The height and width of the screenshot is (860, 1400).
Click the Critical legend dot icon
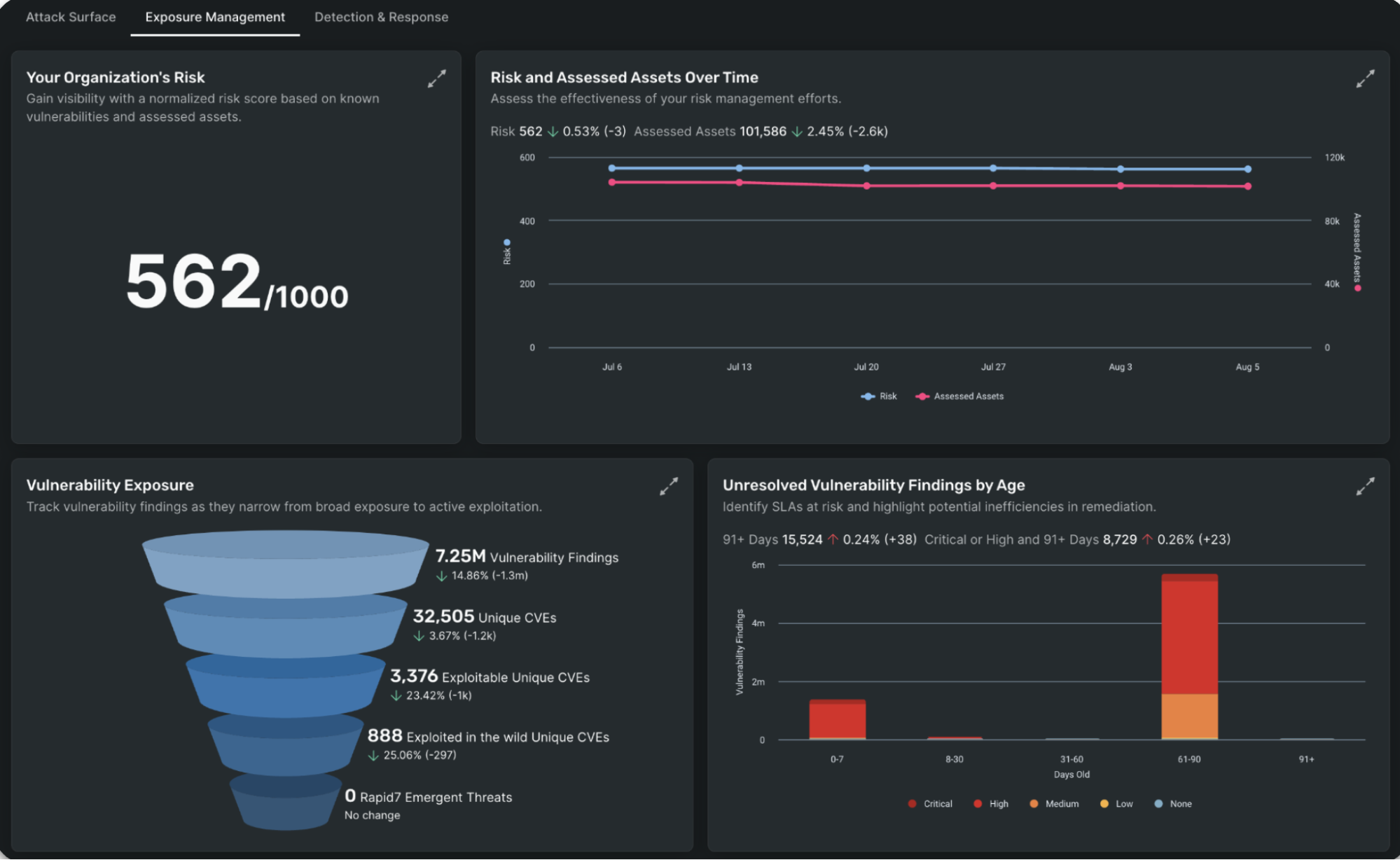click(912, 803)
